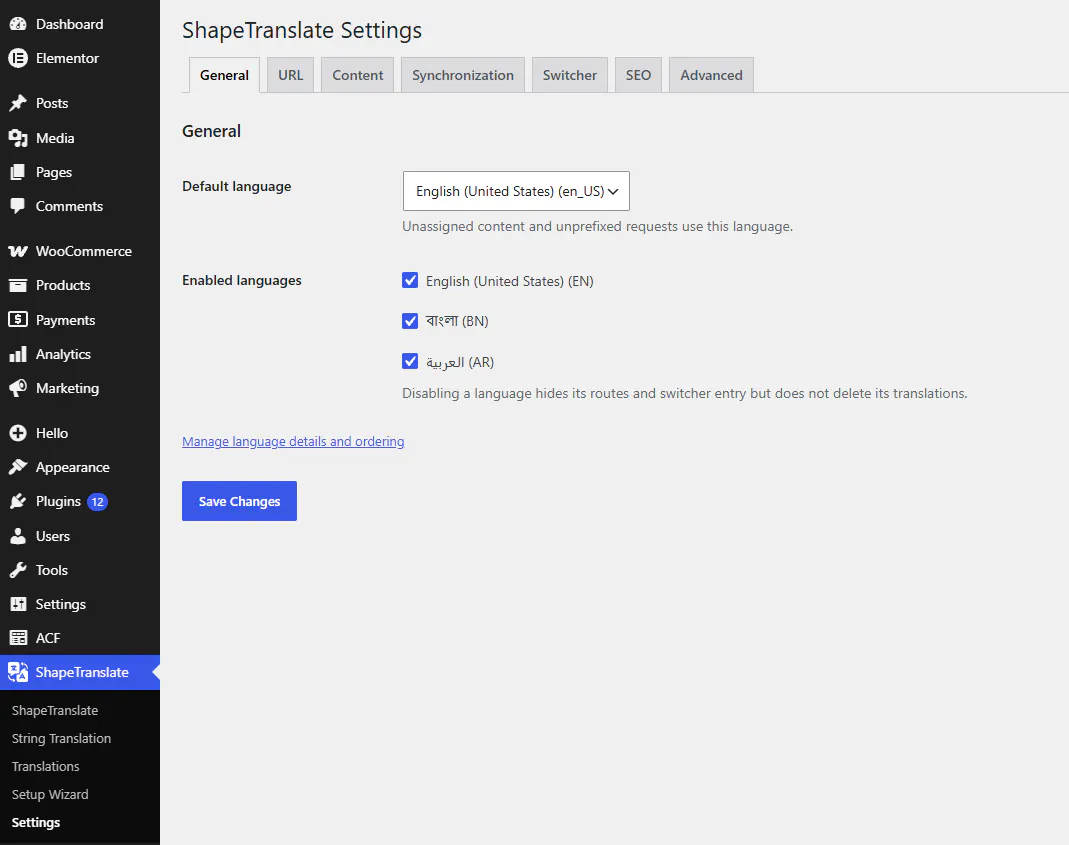The image size is (1069, 845).
Task: Click the ACF fields icon
Action: coord(18,638)
